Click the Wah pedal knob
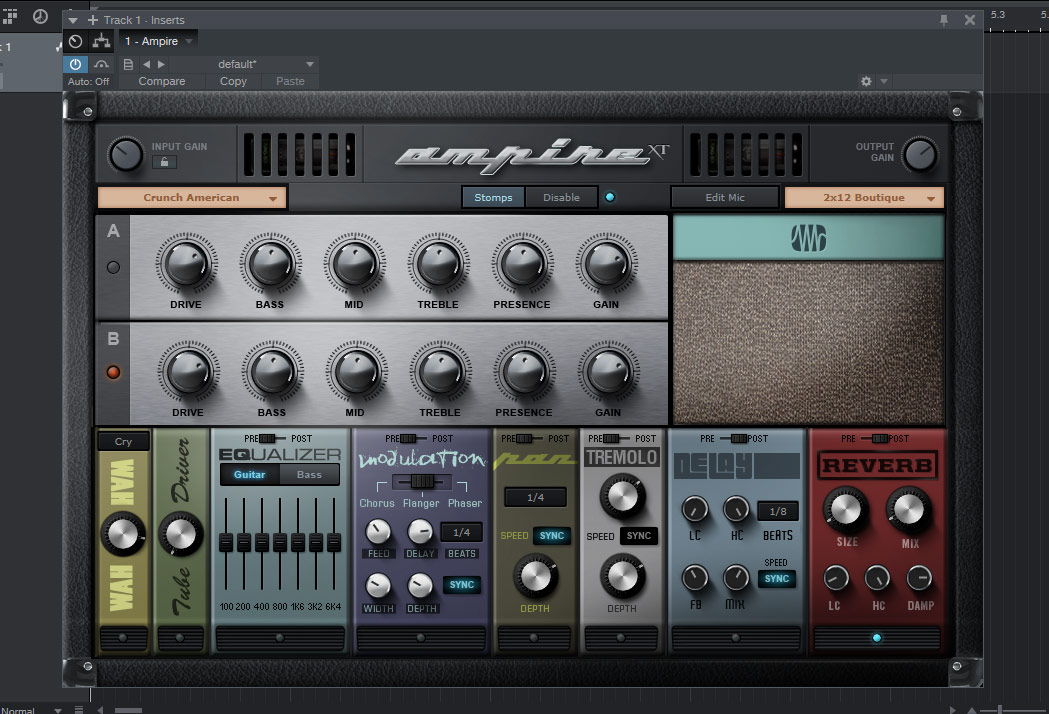Viewport: 1049px width, 714px height. (123, 534)
